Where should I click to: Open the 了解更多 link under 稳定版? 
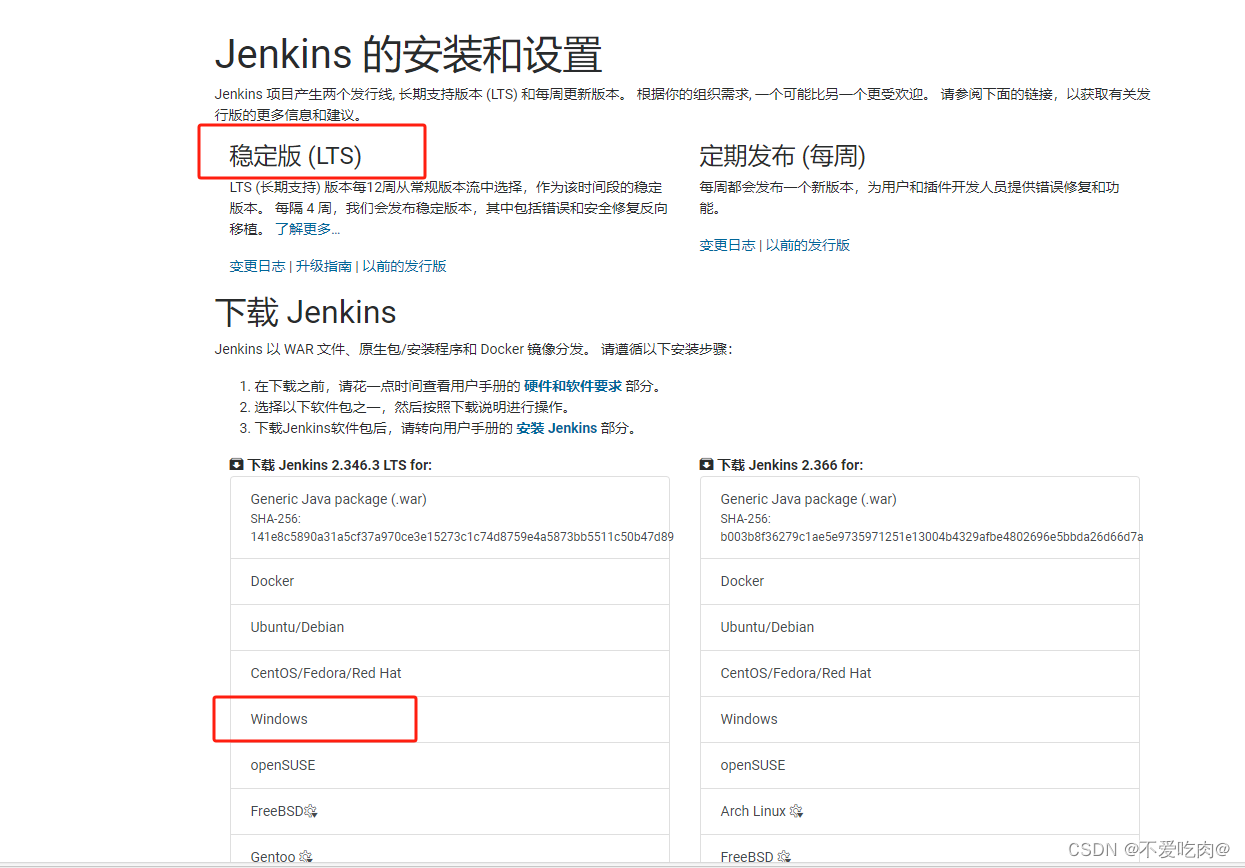click(x=308, y=229)
